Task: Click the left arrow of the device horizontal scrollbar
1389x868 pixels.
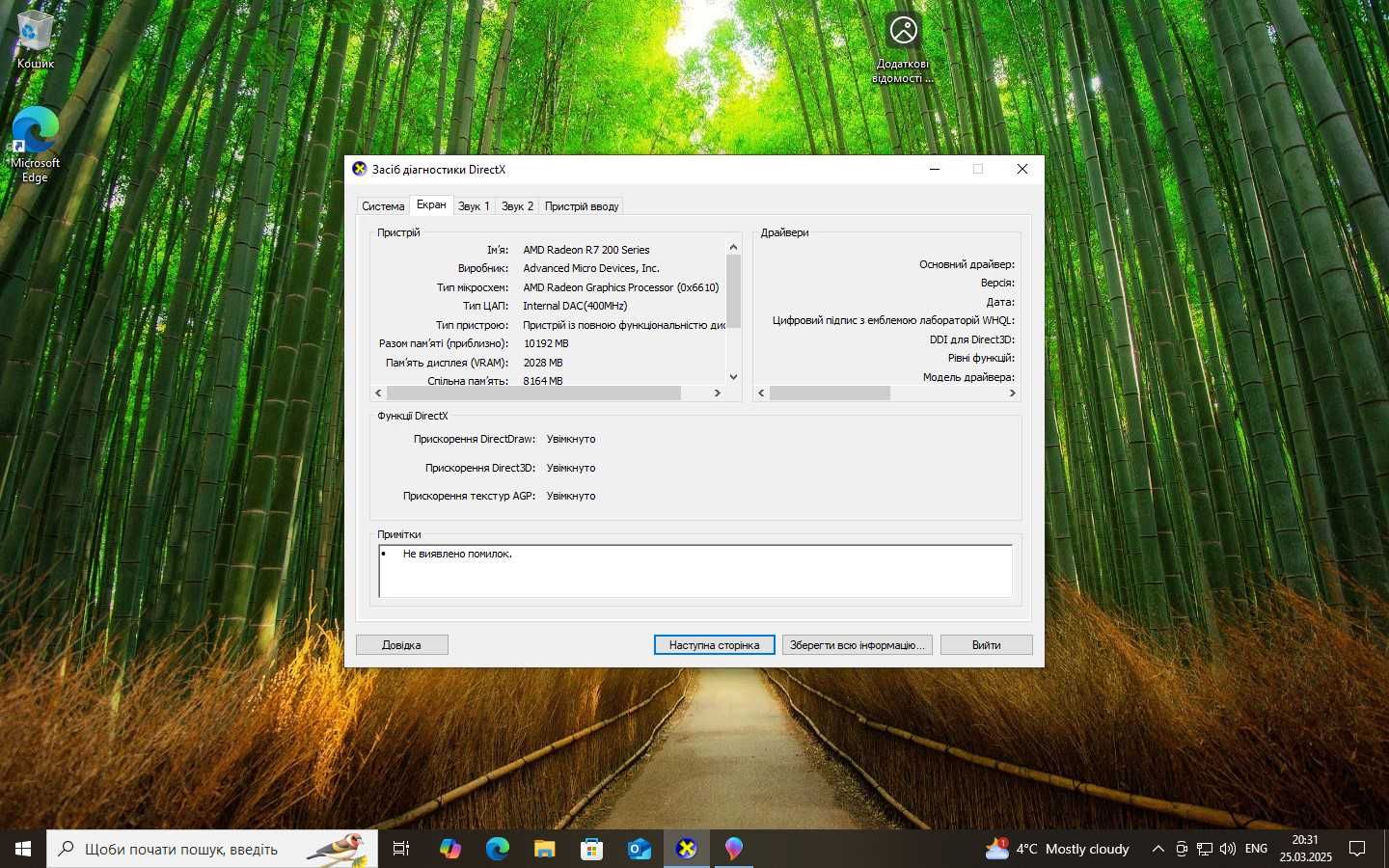Action: coord(378,393)
